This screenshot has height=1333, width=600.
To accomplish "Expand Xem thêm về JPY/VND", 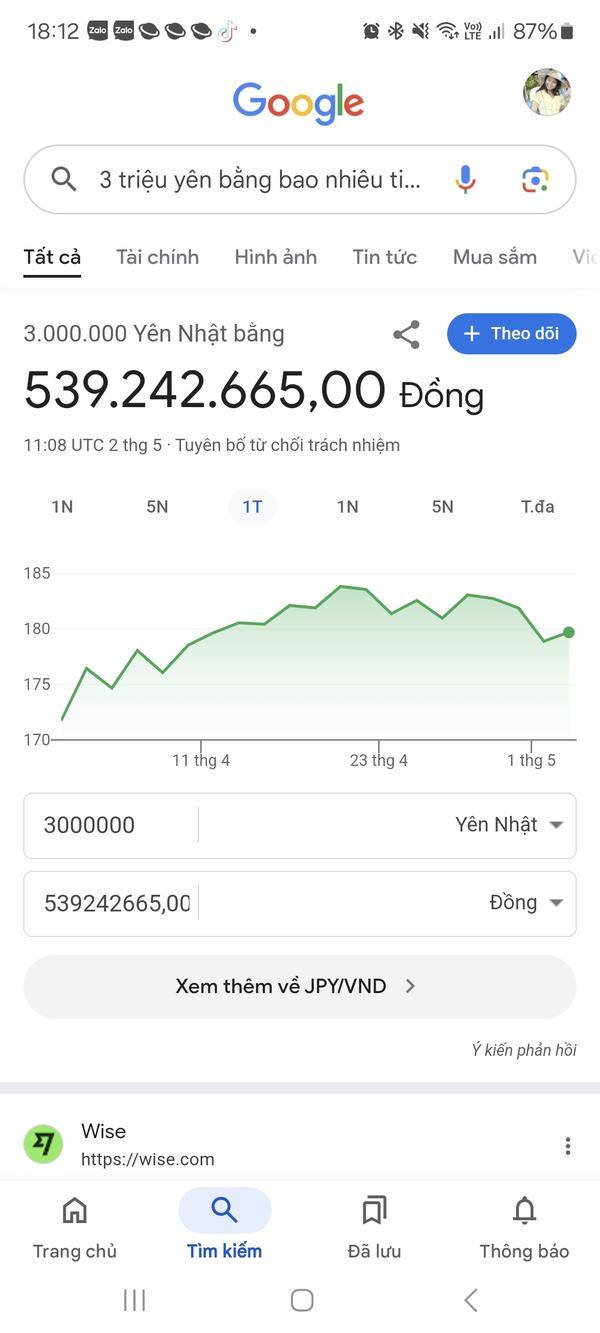I will point(300,986).
